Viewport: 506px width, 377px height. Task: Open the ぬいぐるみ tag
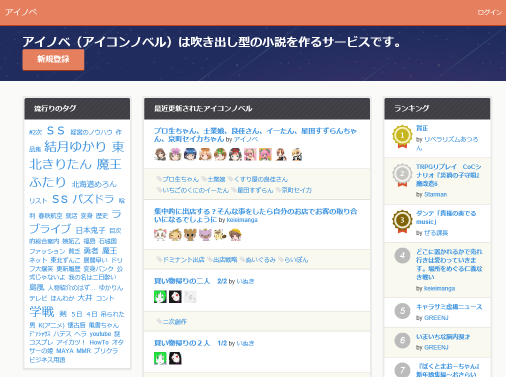[258, 259]
